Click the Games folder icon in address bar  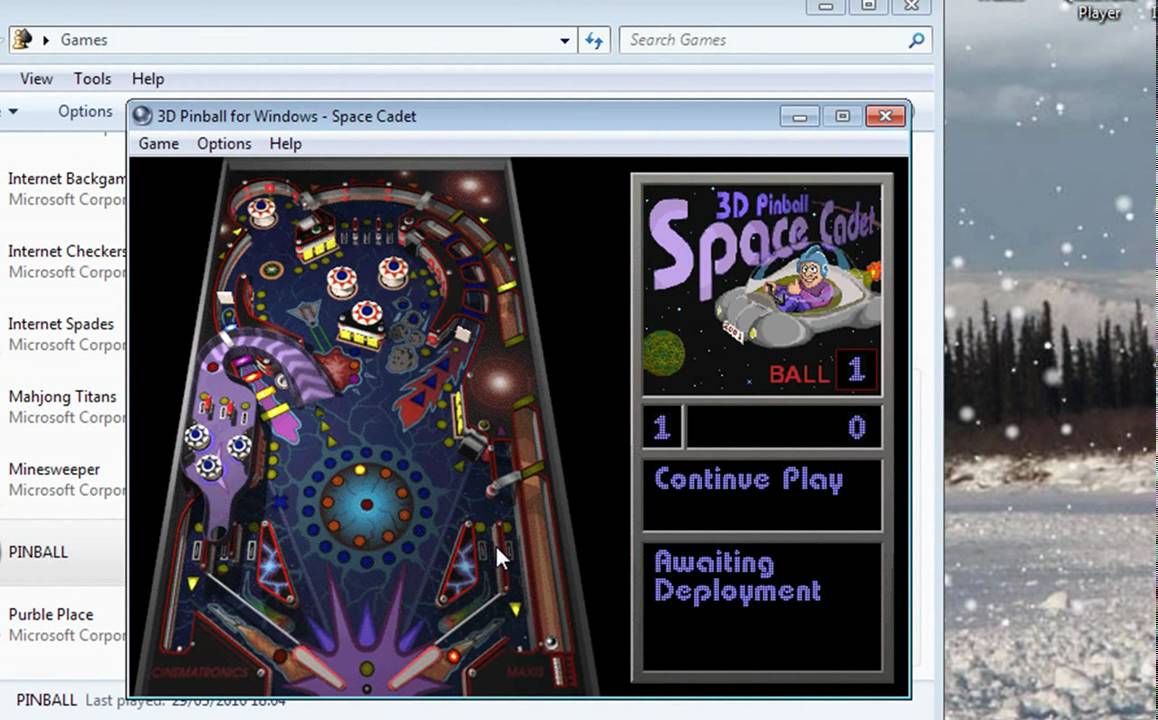tap(22, 39)
